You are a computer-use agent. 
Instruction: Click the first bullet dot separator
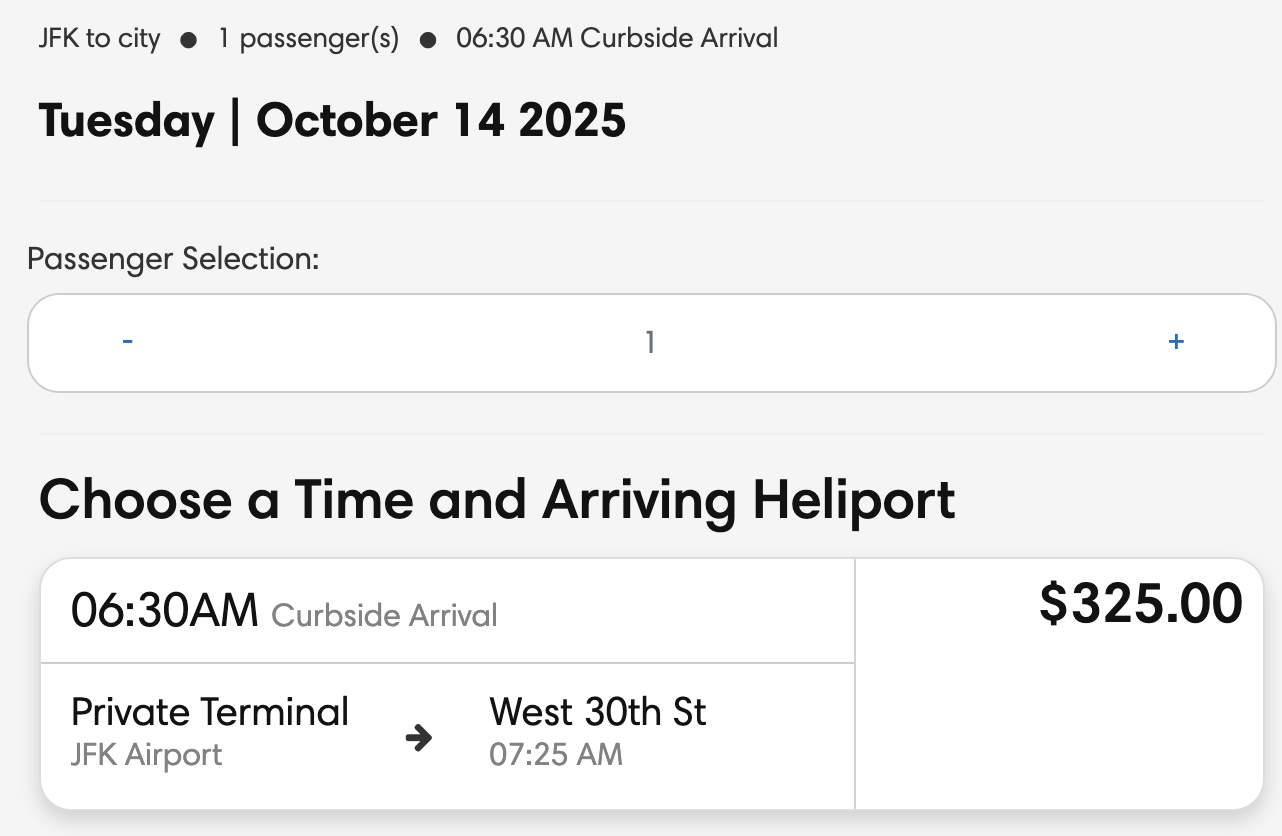pyautogui.click(x=188, y=40)
